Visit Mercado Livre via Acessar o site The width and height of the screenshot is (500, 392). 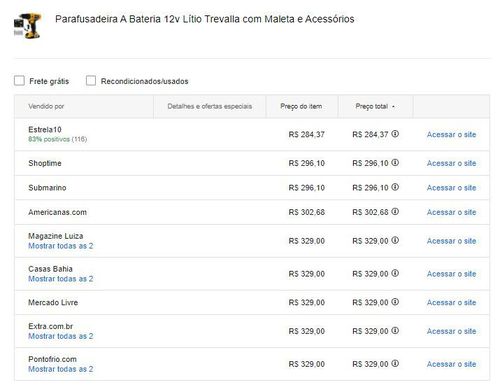pos(451,302)
